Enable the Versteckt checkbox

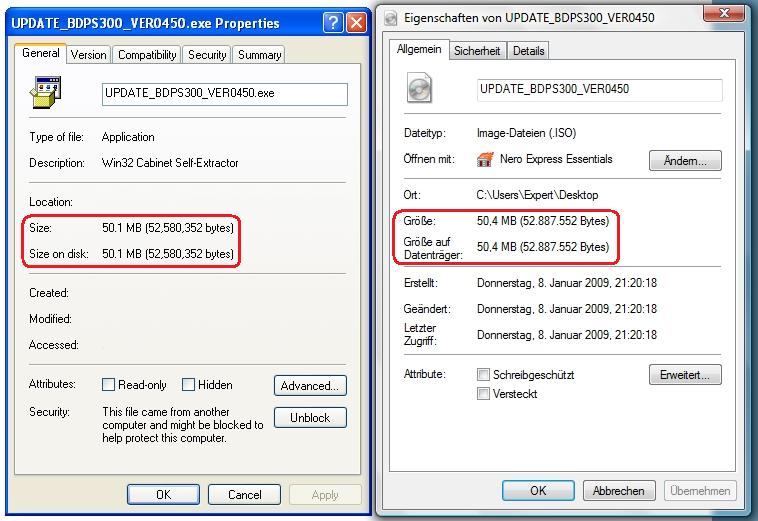(484, 394)
